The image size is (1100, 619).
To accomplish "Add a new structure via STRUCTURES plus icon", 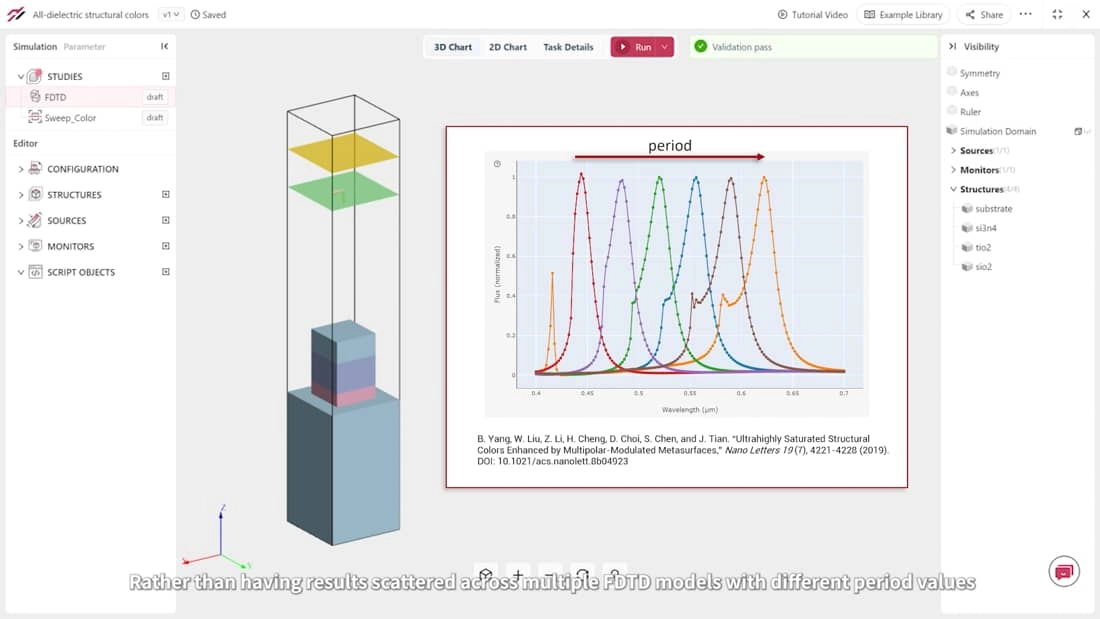I will click(x=166, y=195).
